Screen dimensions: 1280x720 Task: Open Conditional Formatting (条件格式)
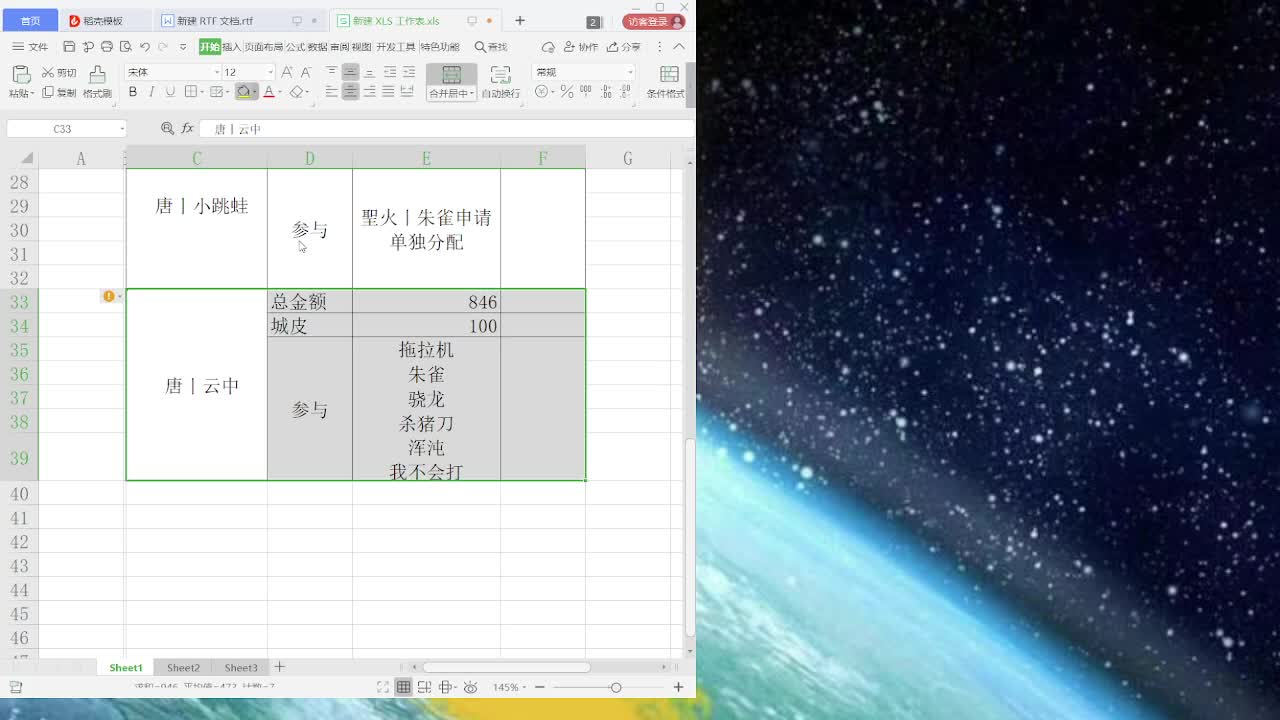pyautogui.click(x=666, y=83)
